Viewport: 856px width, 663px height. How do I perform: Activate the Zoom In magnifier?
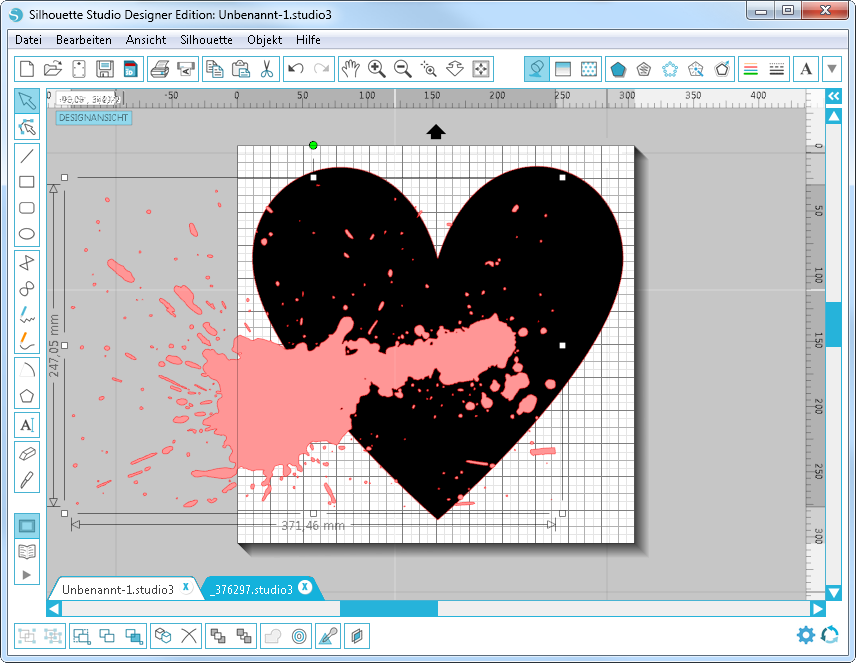[x=376, y=69]
